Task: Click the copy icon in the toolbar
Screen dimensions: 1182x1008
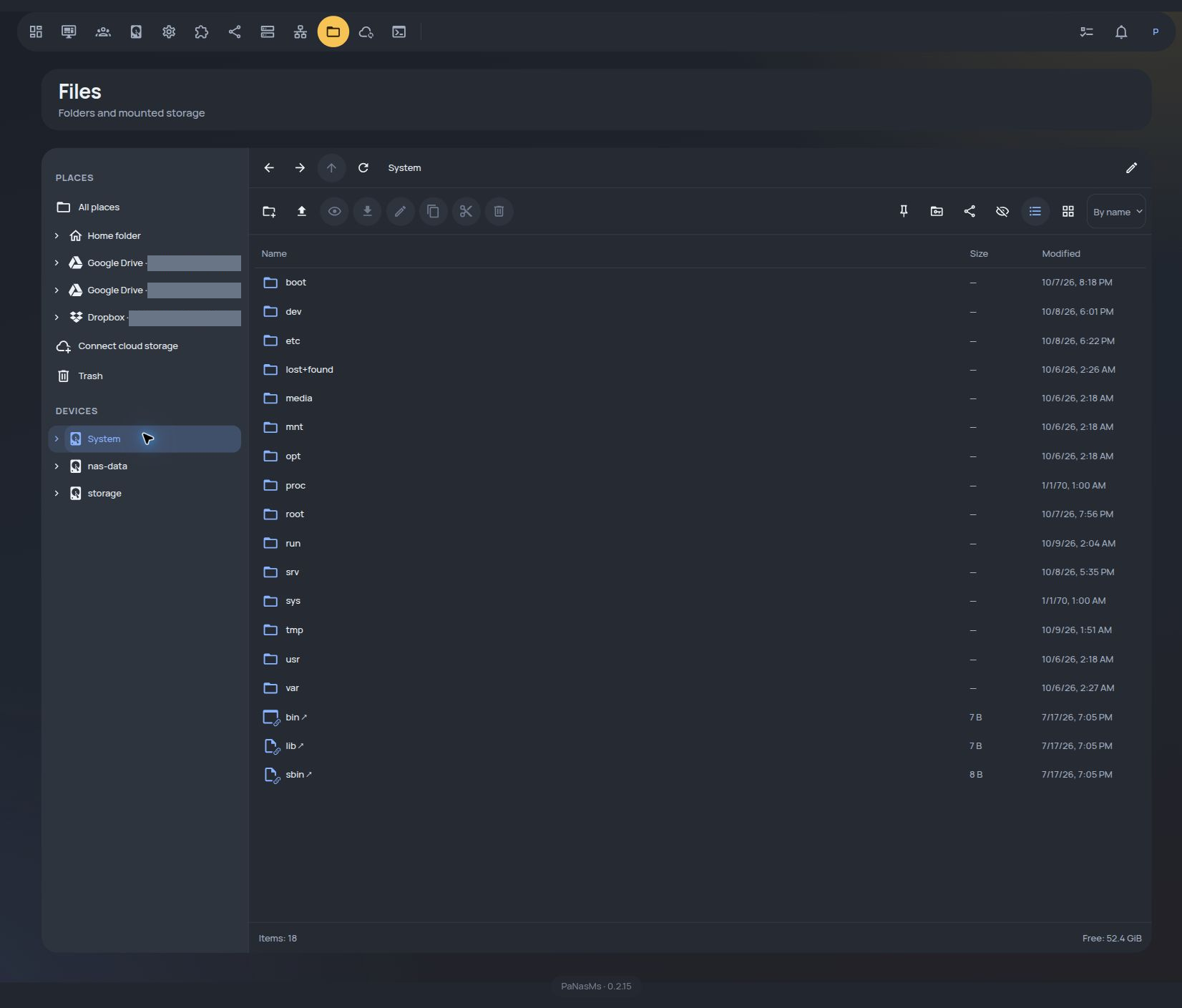Action: pos(434,211)
